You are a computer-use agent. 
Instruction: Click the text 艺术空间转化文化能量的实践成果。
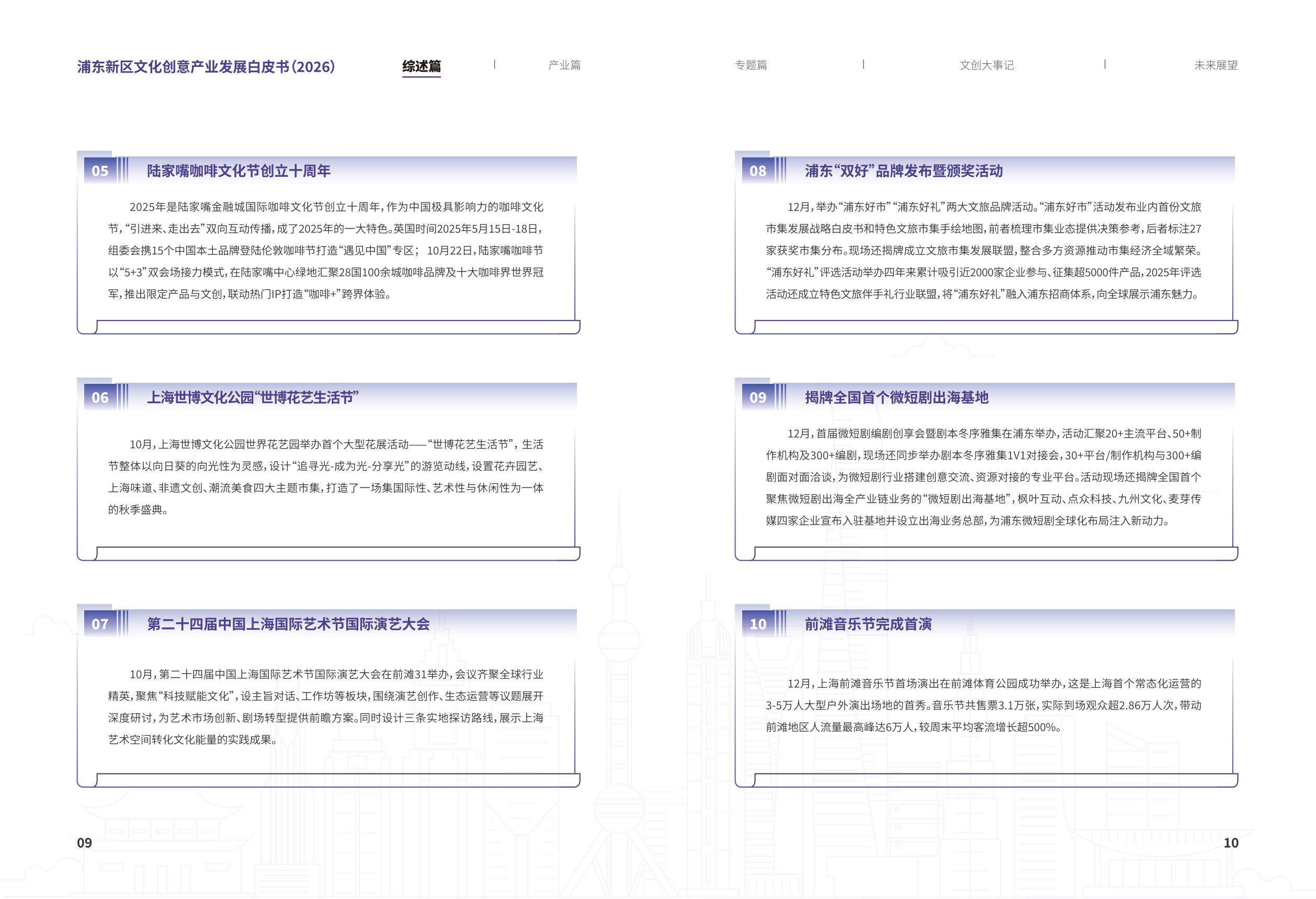coord(192,739)
